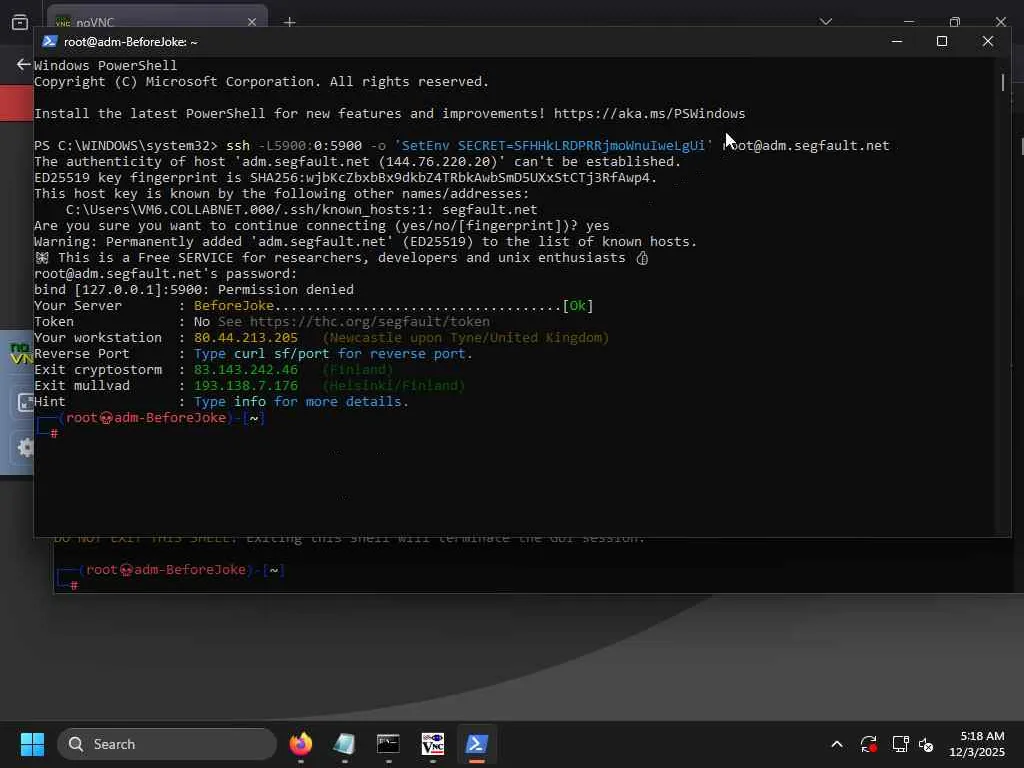This screenshot has width=1024, height=768.
Task: Click the muted volume tray icon
Action: [x=926, y=744]
